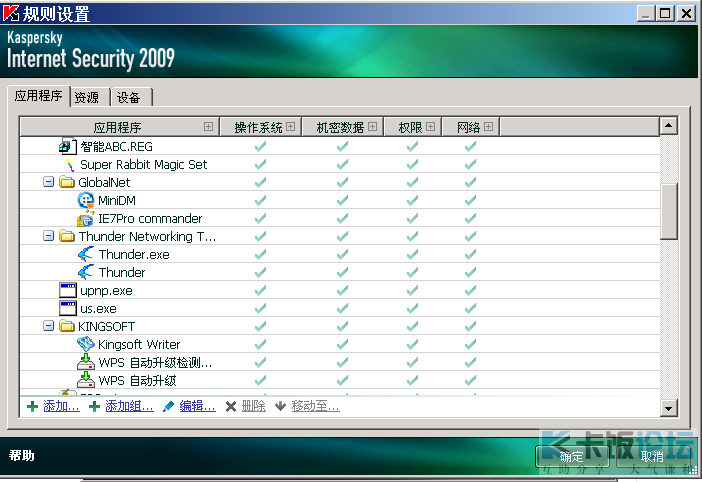This screenshot has width=702, height=482.
Task: Click the upnp.exe window icon
Action: [68, 290]
